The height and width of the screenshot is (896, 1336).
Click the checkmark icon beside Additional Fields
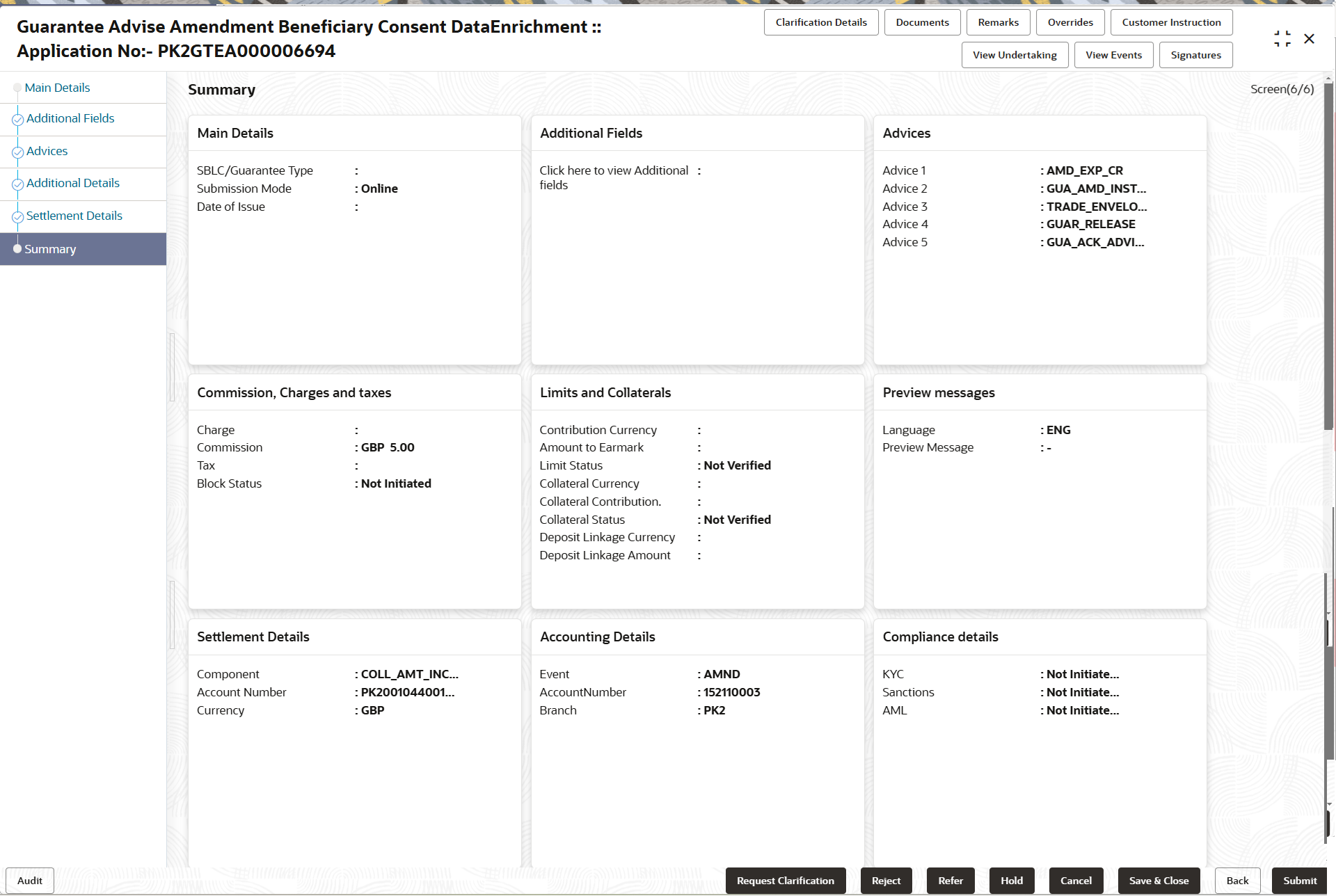(17, 120)
